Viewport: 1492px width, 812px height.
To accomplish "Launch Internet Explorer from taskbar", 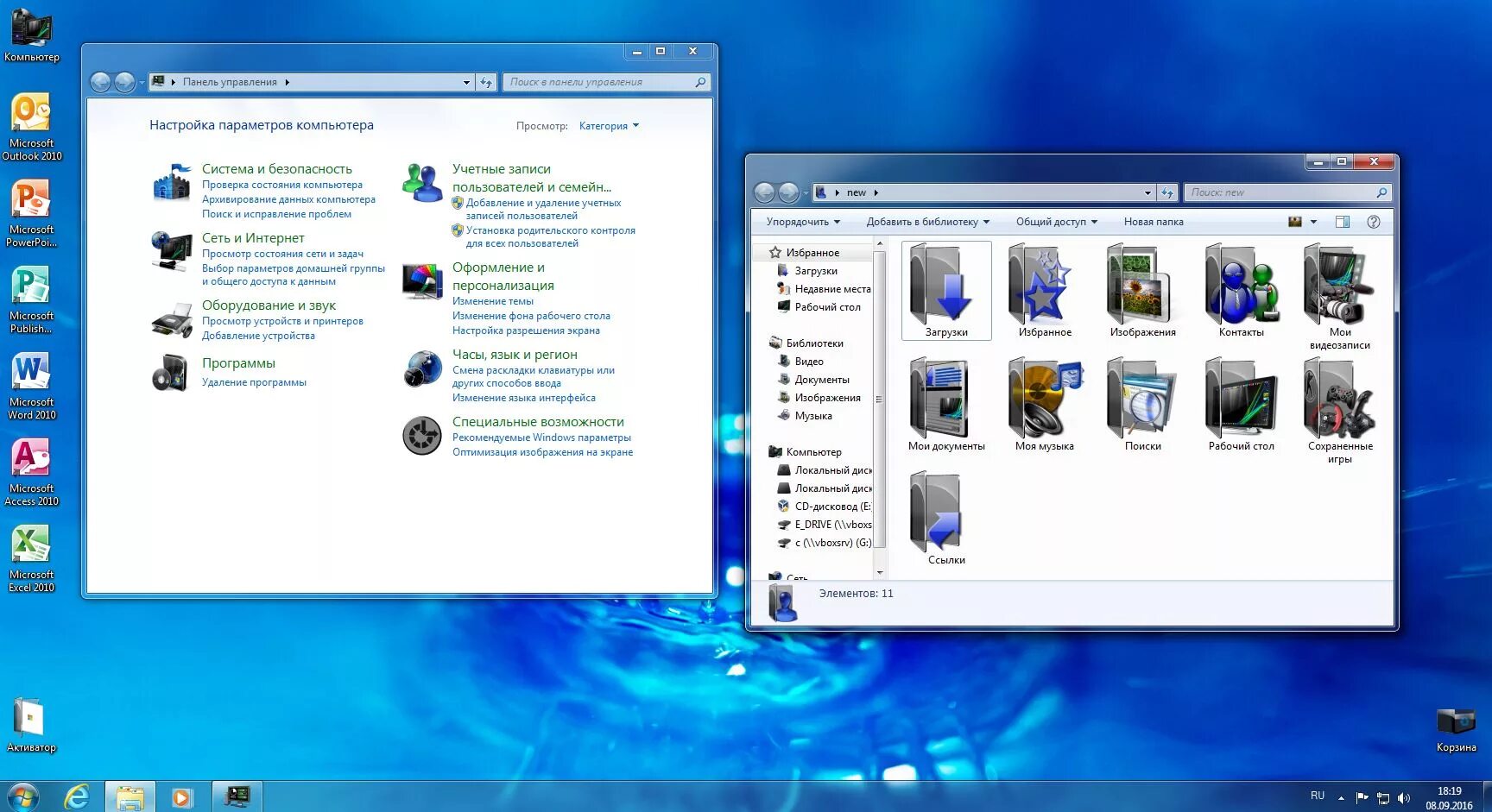I will pyautogui.click(x=78, y=795).
